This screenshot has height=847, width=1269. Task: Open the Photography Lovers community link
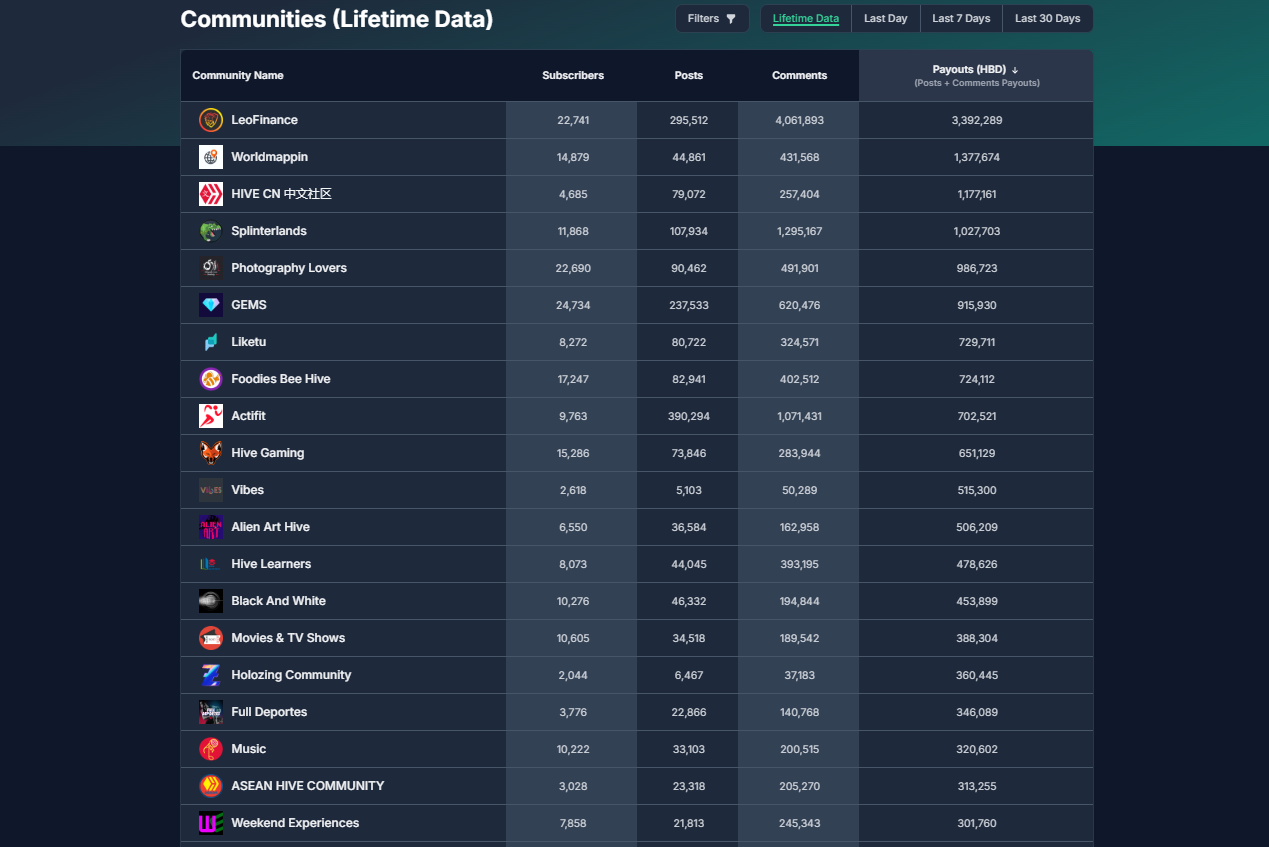tap(289, 268)
